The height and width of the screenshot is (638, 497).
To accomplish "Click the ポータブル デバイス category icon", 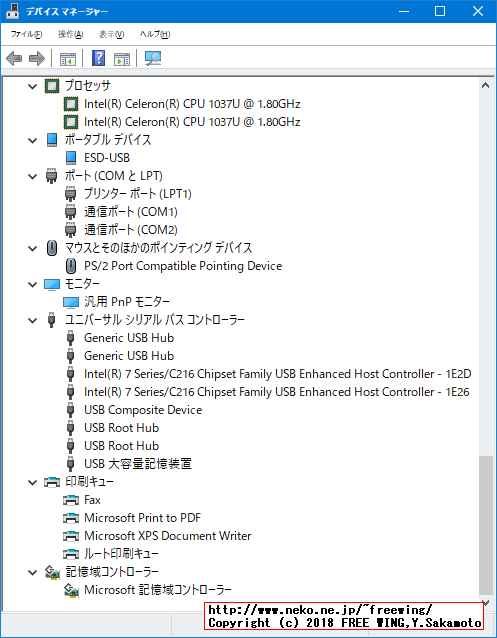I will point(52,140).
